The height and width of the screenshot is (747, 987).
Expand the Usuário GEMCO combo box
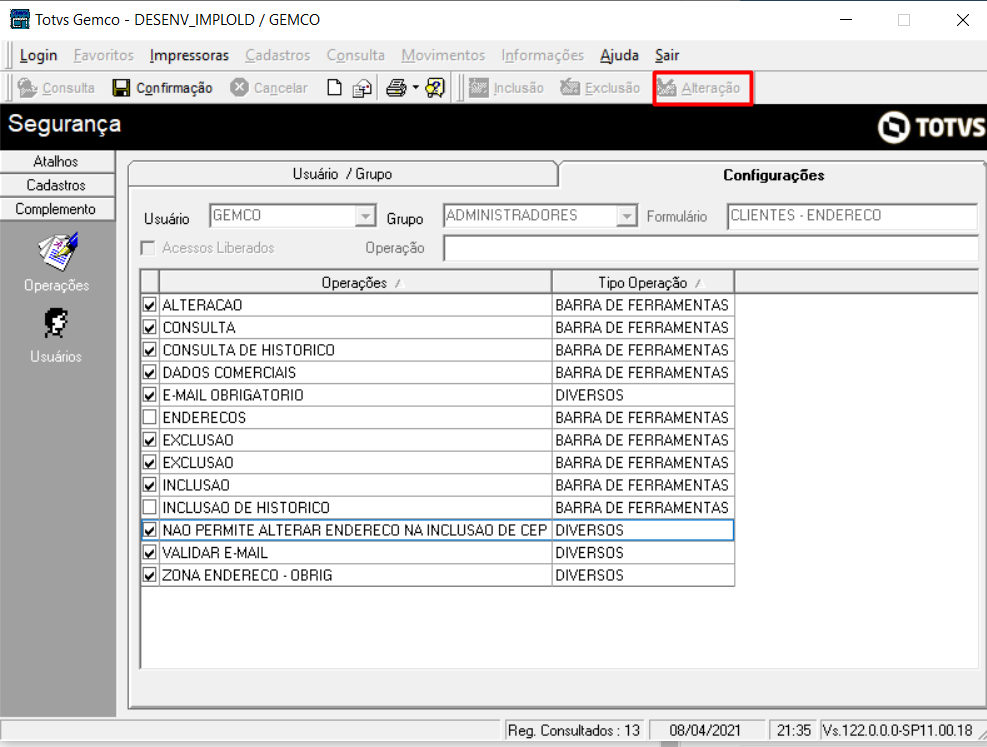(x=365, y=216)
